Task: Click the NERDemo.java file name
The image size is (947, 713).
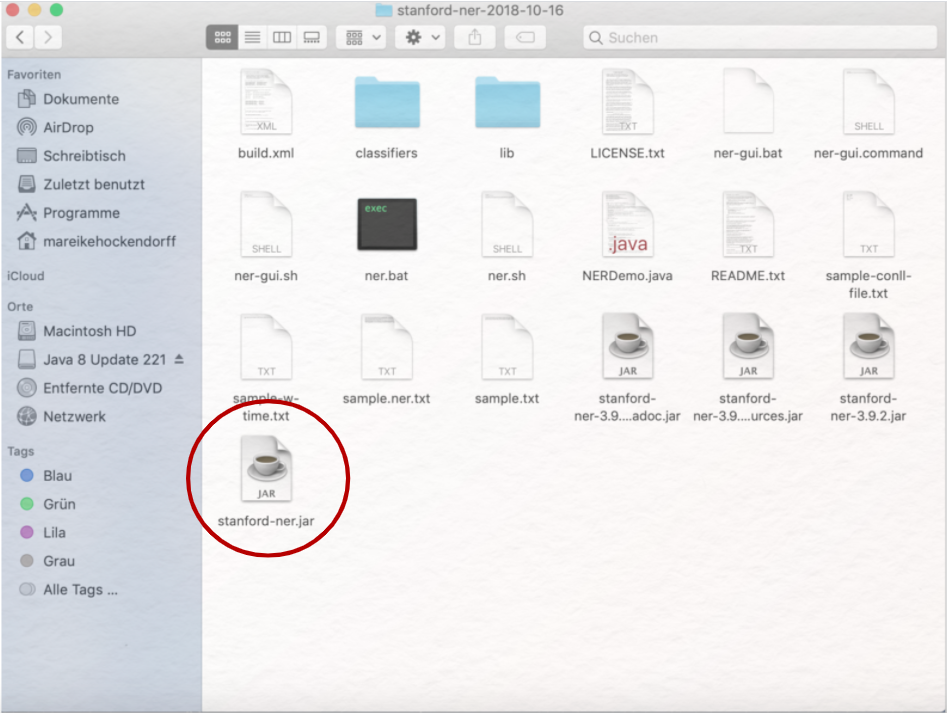Action: [x=627, y=276]
